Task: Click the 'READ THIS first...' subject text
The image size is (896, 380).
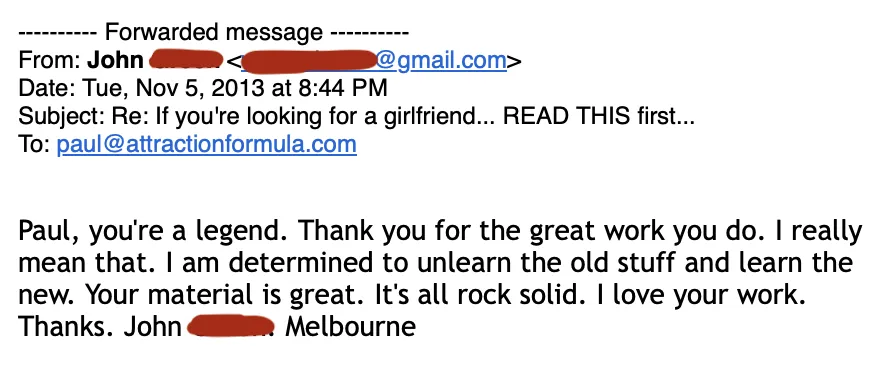Action: pos(599,116)
